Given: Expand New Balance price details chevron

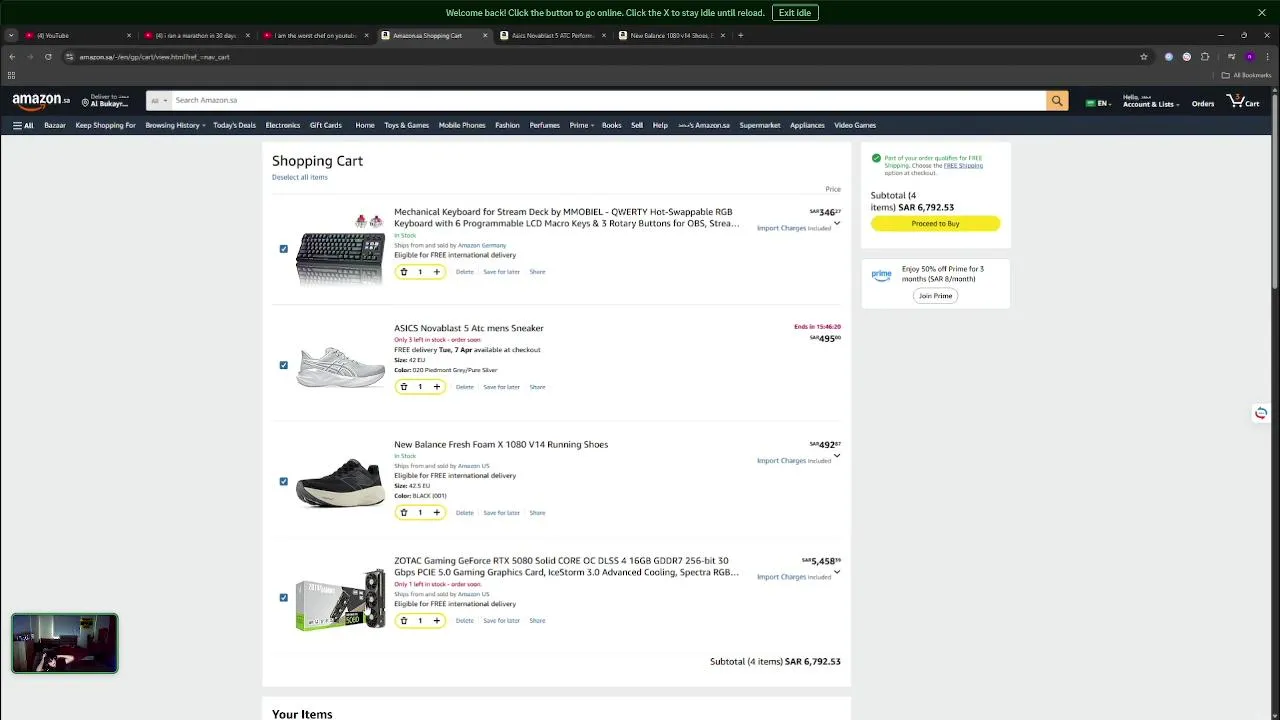Looking at the screenshot, I should [837, 456].
